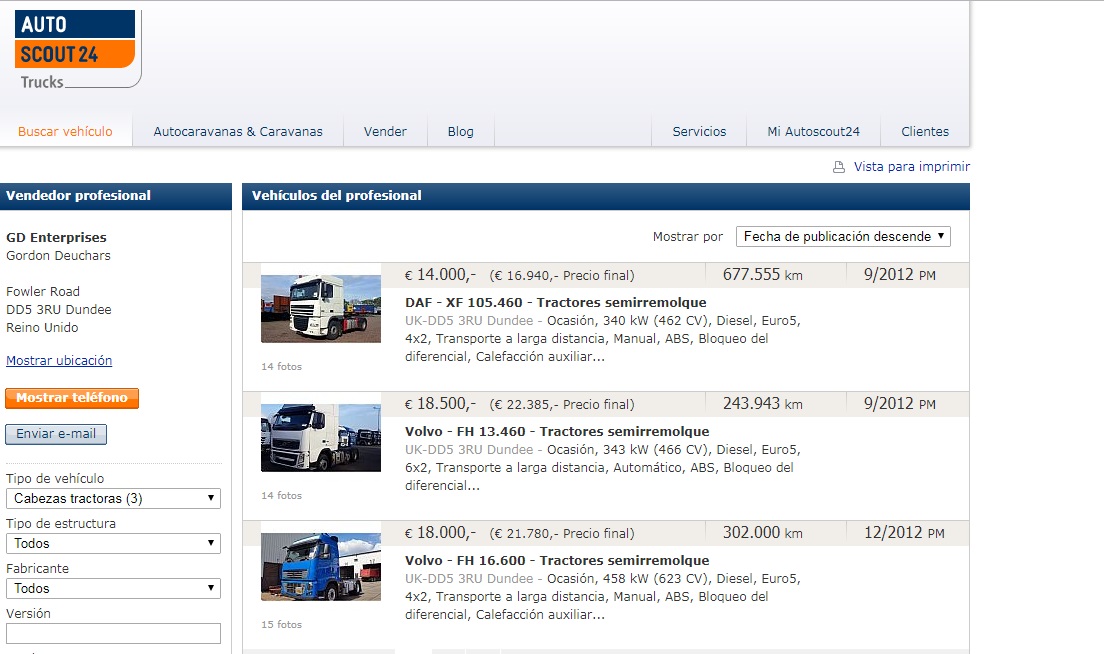Select the Buscar vehículo tab
Viewport: 1104px width, 654px height.
[x=65, y=132]
